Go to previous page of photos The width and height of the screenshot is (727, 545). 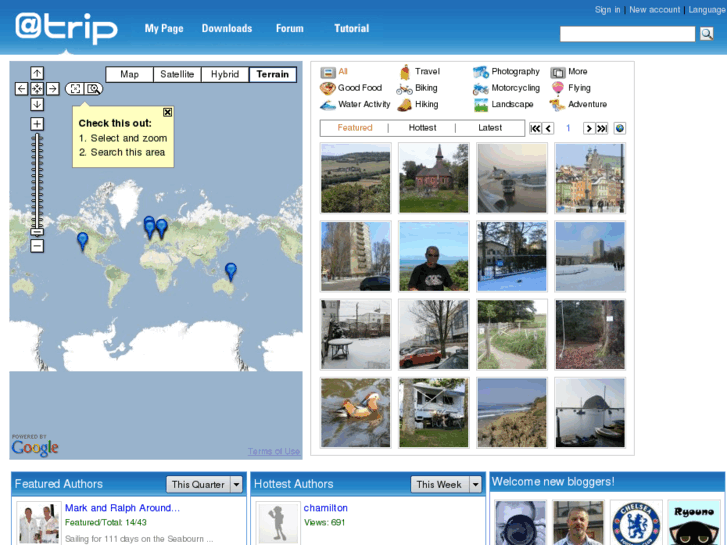[548, 128]
